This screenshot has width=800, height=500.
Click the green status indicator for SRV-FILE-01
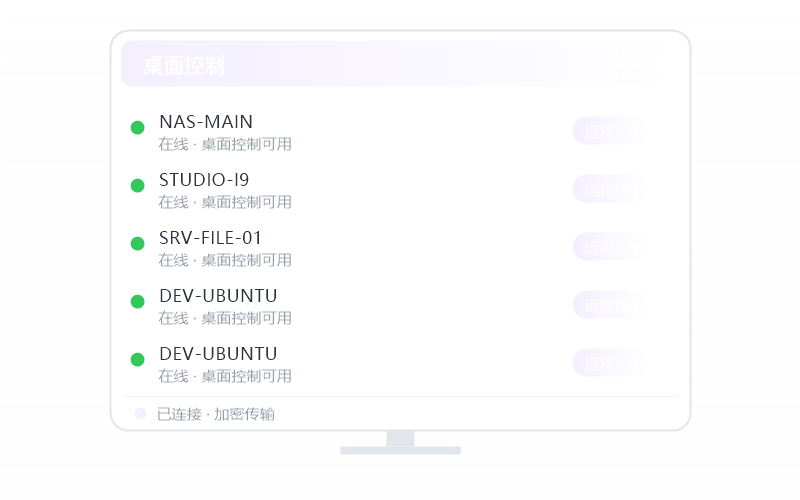click(137, 243)
